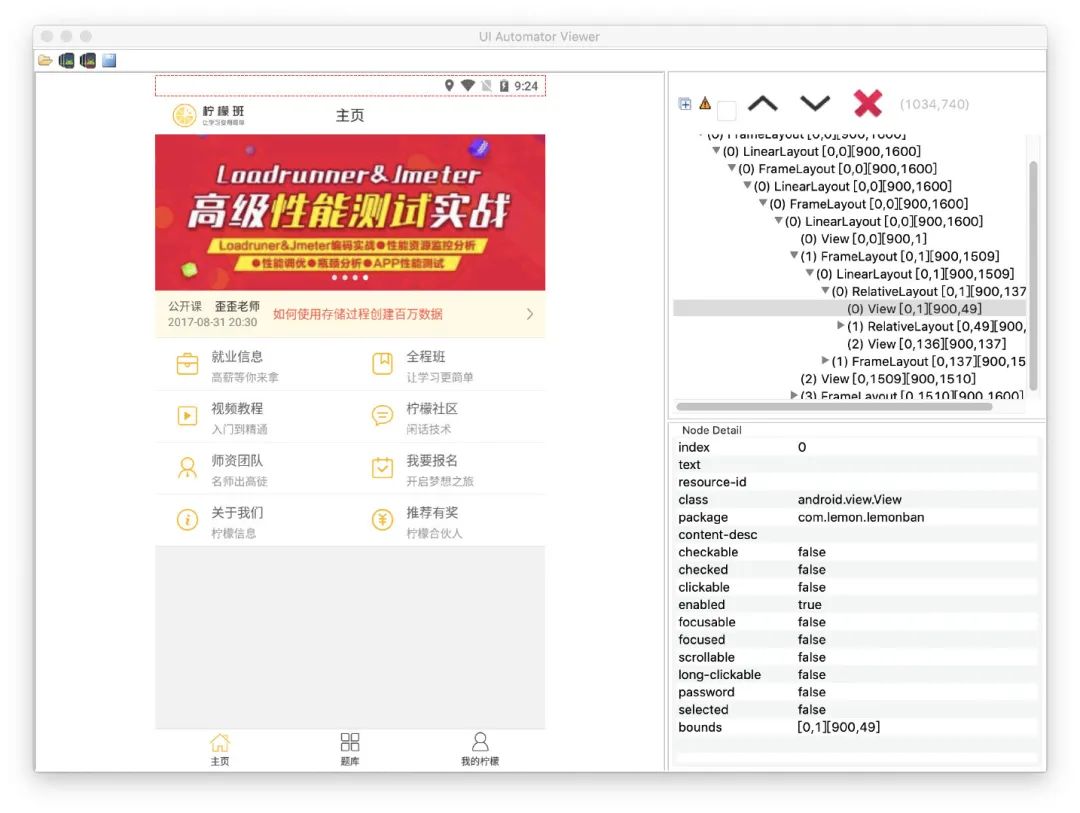Click the content-desc label in Node Detail
The width and height of the screenshot is (1080, 813).
point(718,535)
